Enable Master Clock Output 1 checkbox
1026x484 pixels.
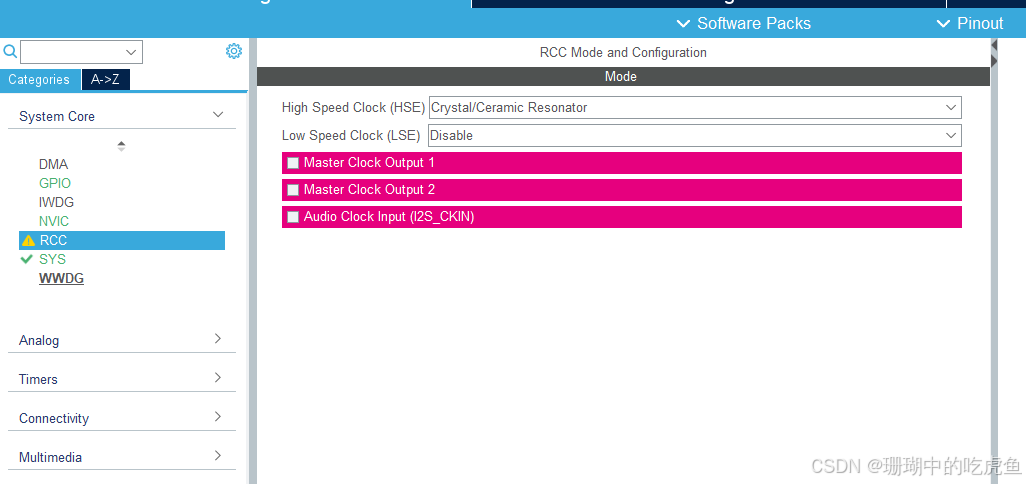pos(292,163)
